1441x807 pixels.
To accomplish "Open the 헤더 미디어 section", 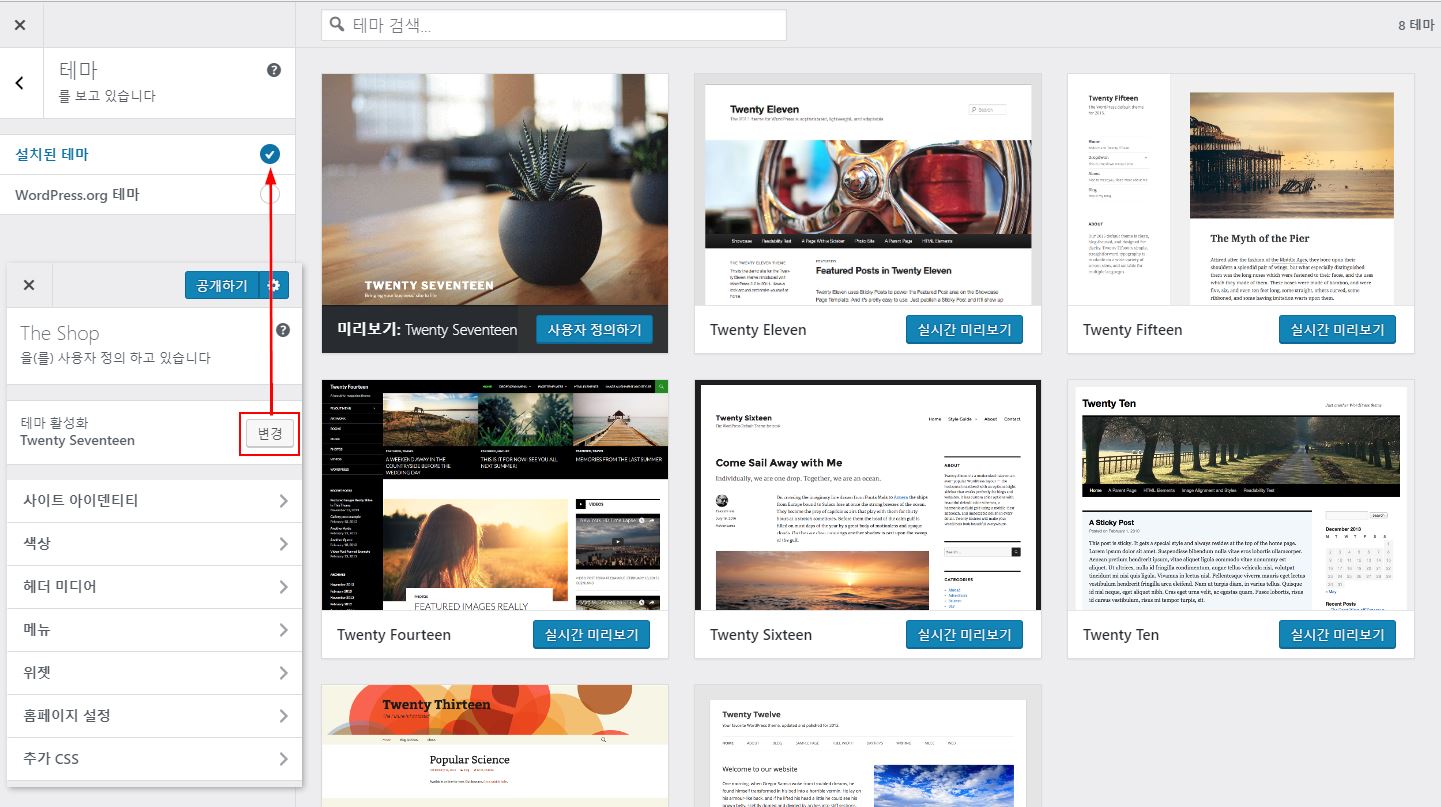I will 154,587.
